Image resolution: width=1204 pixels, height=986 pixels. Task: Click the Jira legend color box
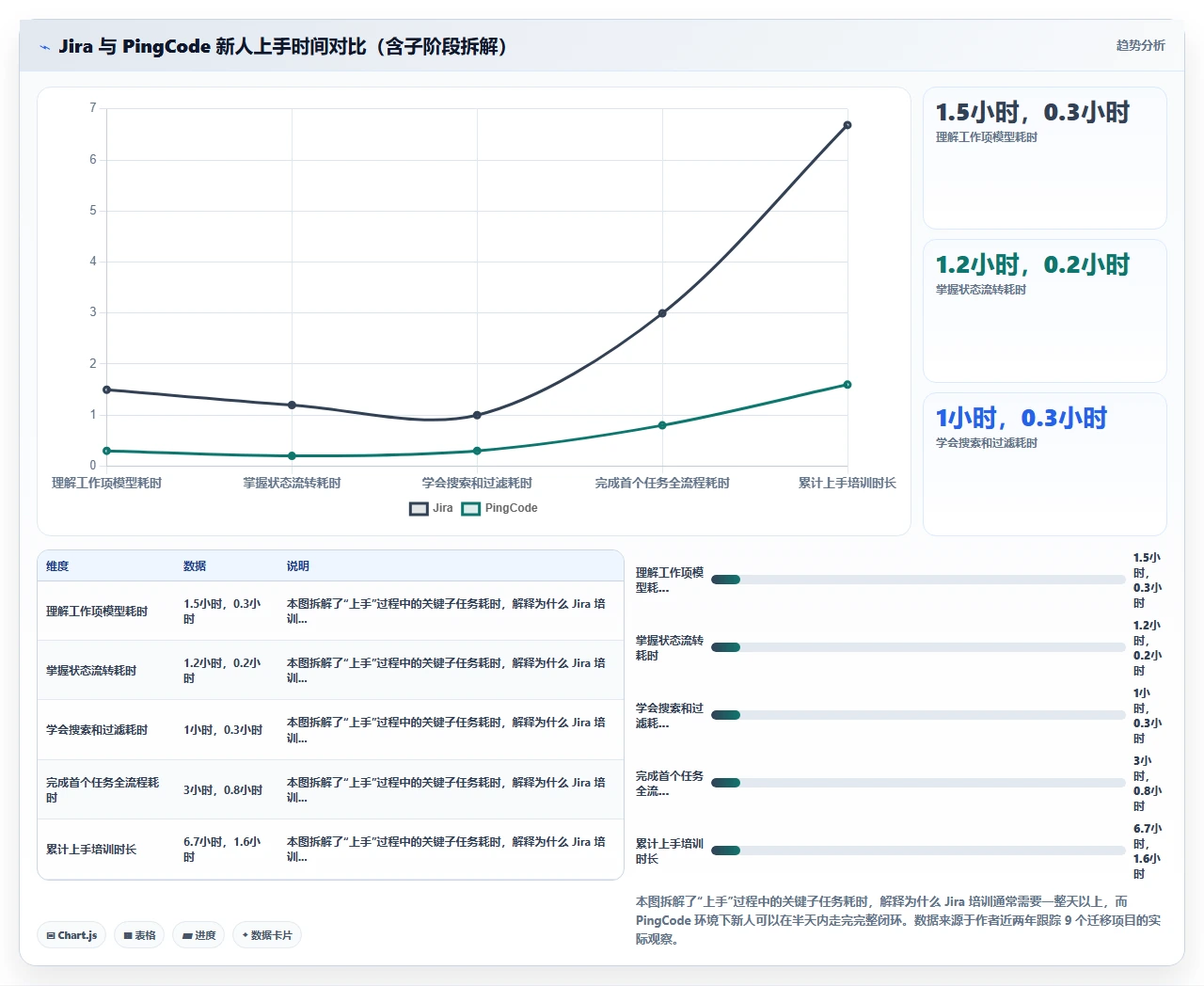(x=419, y=509)
